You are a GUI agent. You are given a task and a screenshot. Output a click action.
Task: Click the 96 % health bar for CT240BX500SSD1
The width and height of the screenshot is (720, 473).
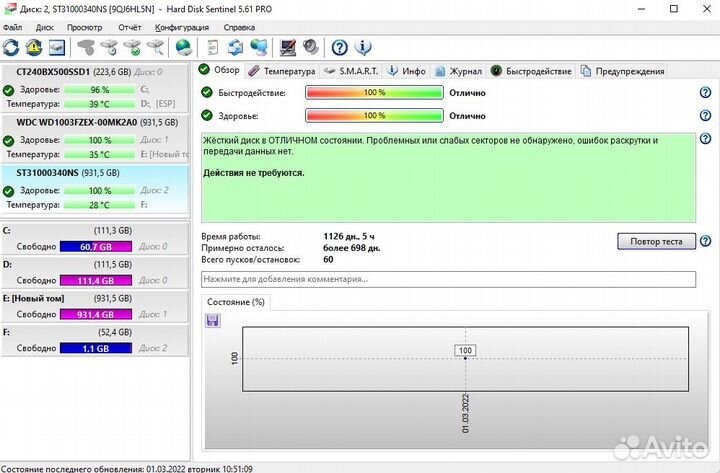pos(100,90)
